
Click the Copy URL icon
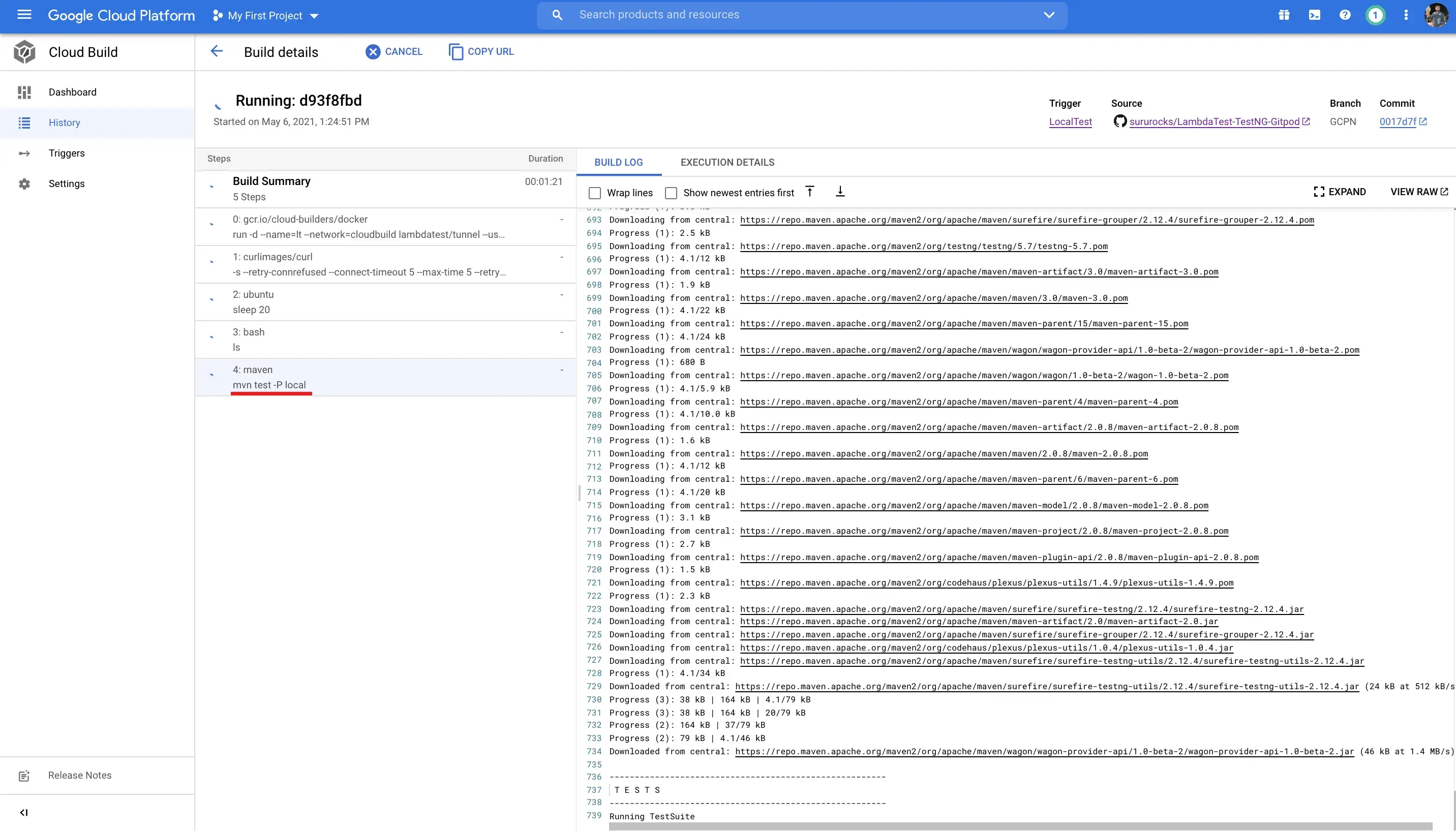pos(455,51)
